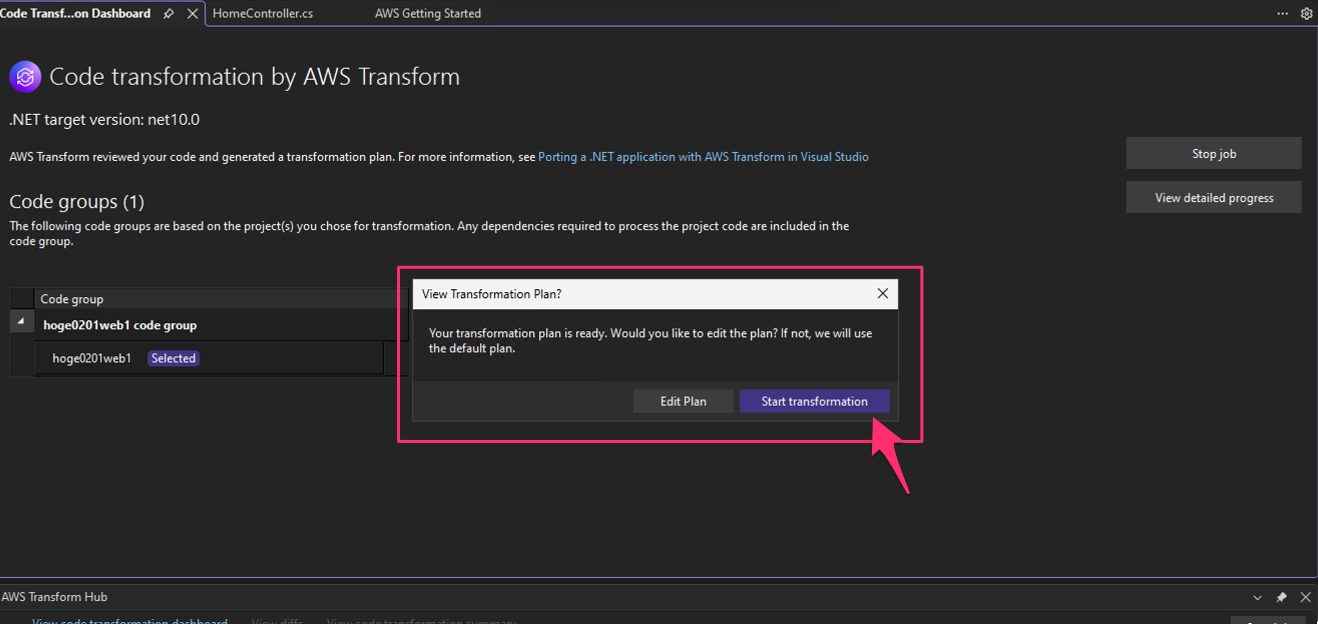Open settings via the gear icon
The width and height of the screenshot is (1318, 624).
[1306, 14]
